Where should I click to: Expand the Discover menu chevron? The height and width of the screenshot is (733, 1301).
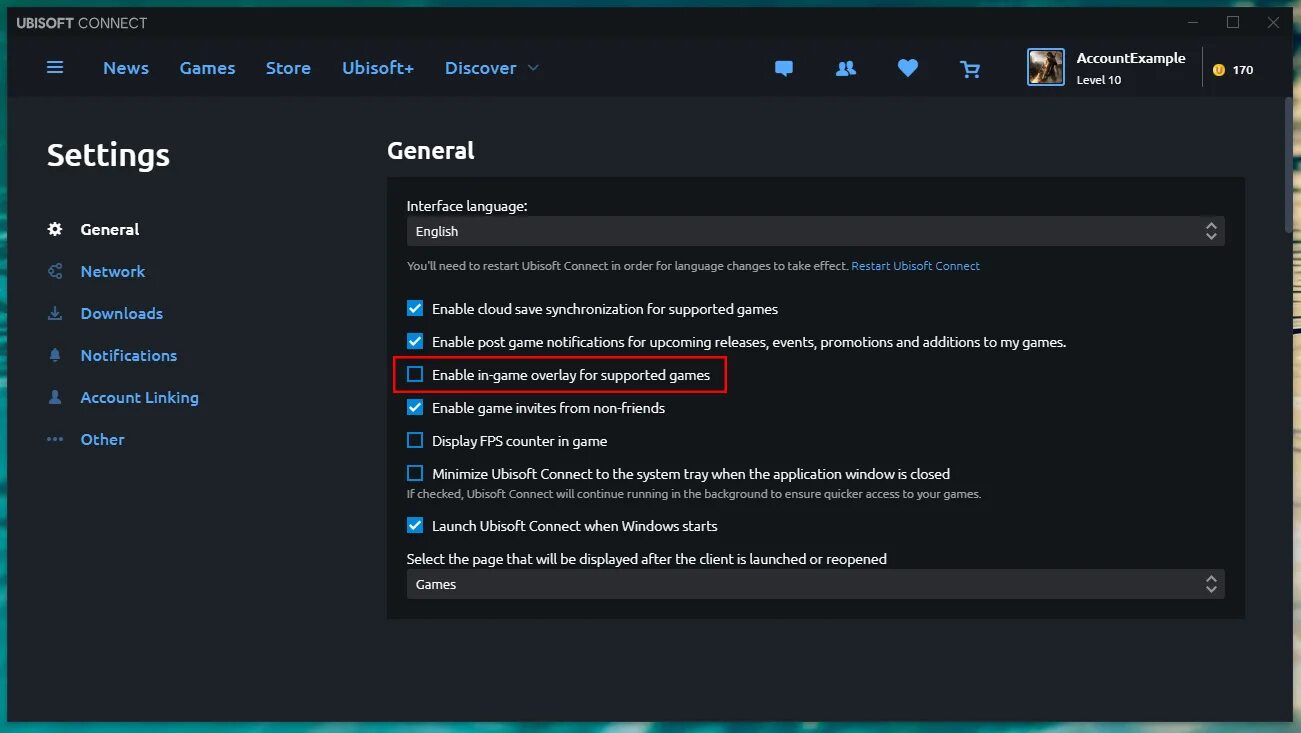(x=533, y=68)
